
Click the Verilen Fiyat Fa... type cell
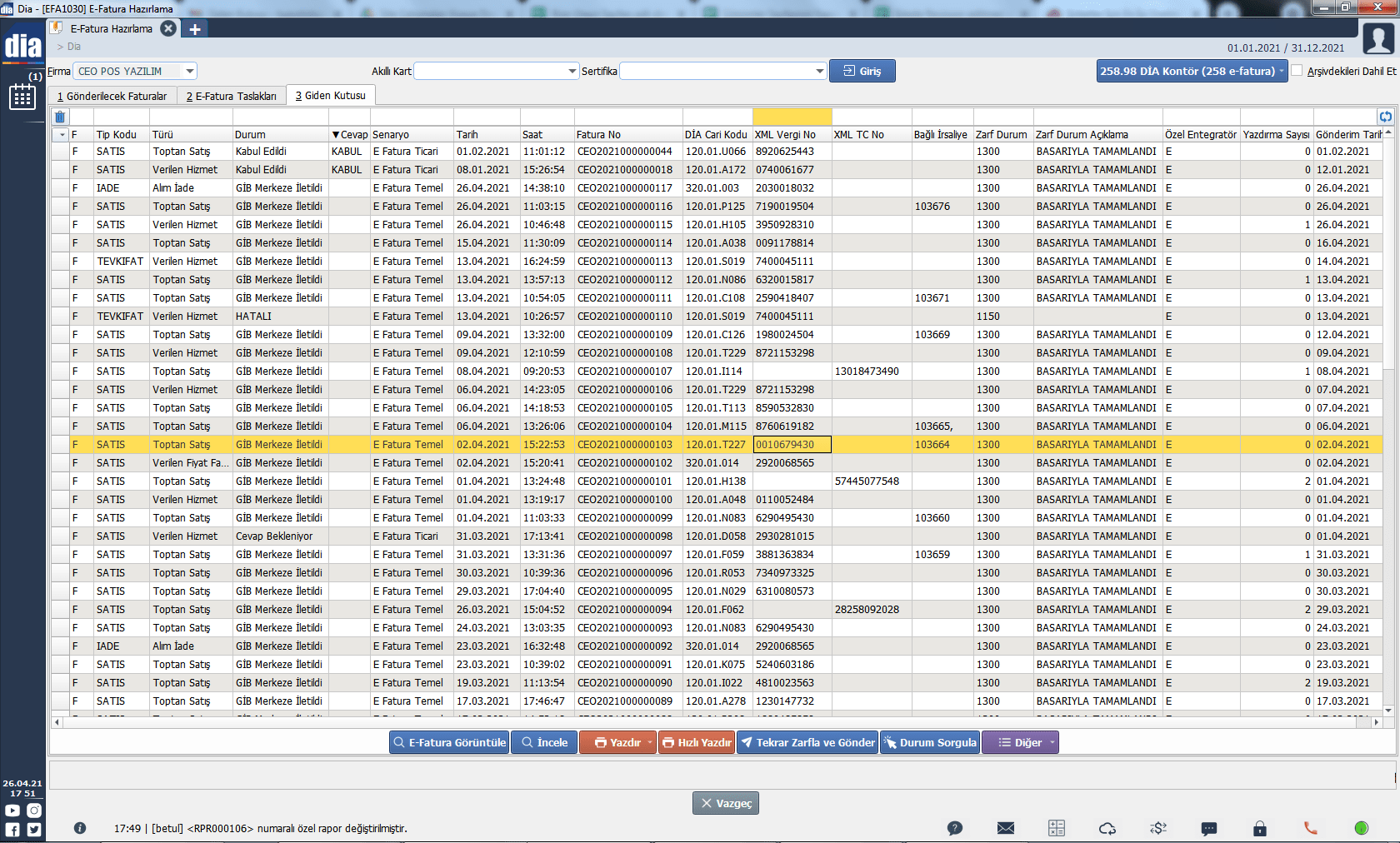click(191, 463)
